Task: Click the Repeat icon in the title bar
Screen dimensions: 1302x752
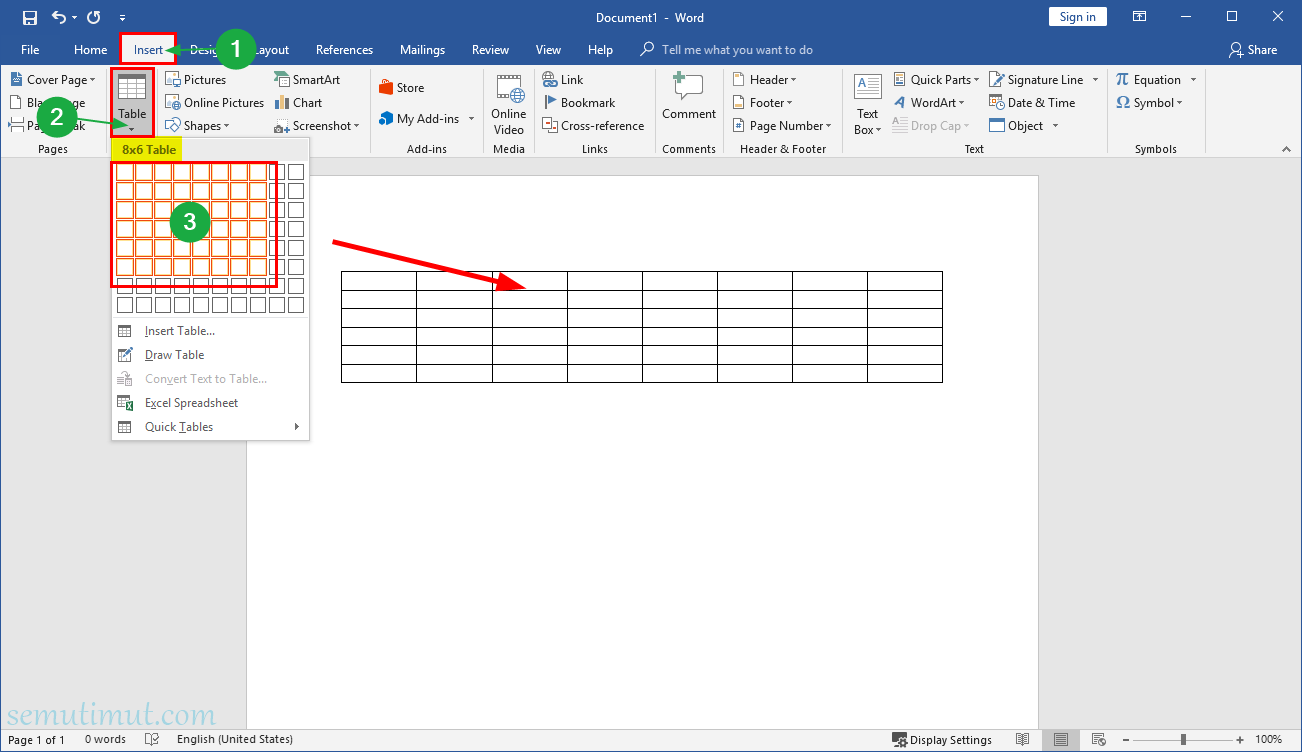Action: click(x=93, y=17)
